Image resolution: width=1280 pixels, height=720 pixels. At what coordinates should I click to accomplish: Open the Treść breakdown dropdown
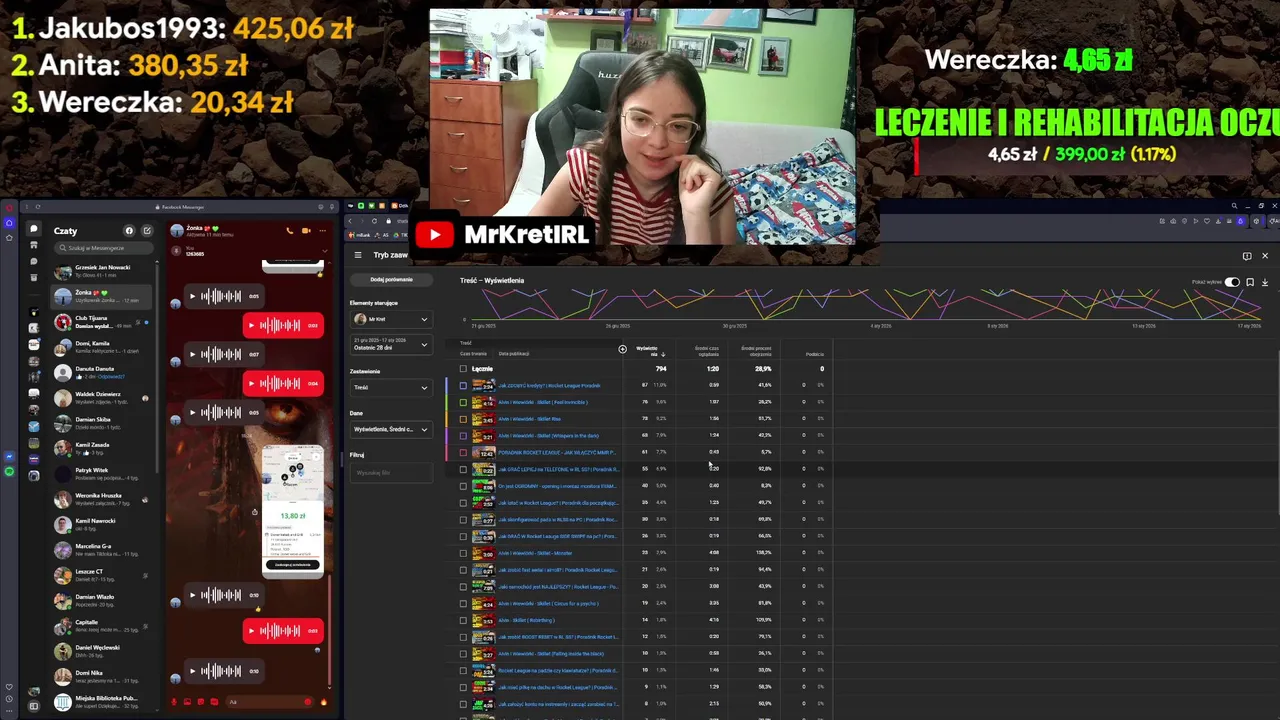point(391,387)
